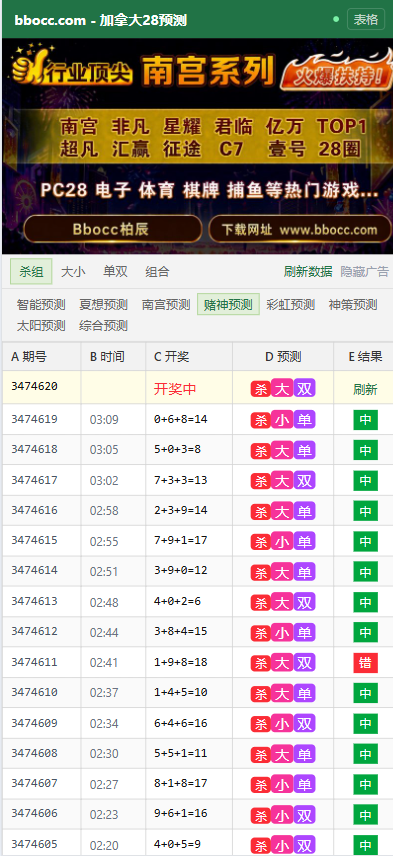Screen dimensions: 393x856
Task: Open the 下载网址 www.bbocc.com link
Action: point(300,229)
